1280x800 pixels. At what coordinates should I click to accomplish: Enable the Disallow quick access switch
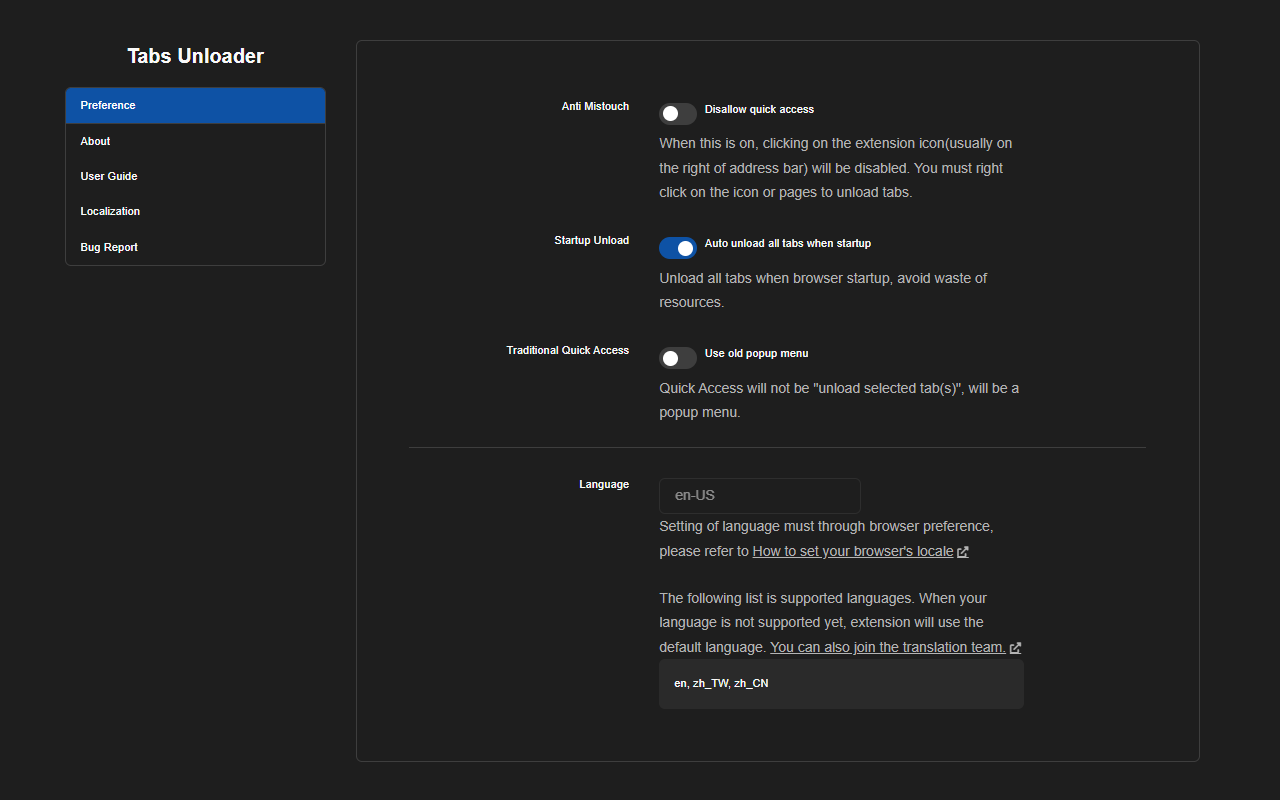pyautogui.click(x=678, y=113)
